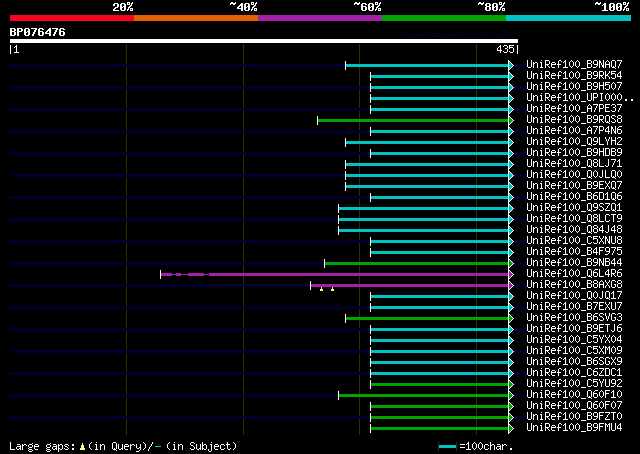Click the long purple alignment bar of Q6L4R6
Image resolution: width=640 pixels, height=454 pixels.
pyautogui.click(x=335, y=275)
